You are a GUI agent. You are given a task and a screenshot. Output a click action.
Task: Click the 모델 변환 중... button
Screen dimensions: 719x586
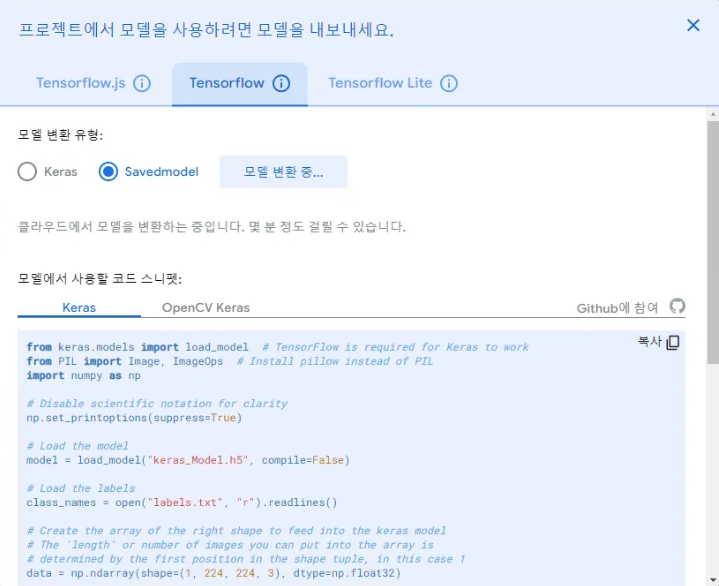click(x=283, y=172)
